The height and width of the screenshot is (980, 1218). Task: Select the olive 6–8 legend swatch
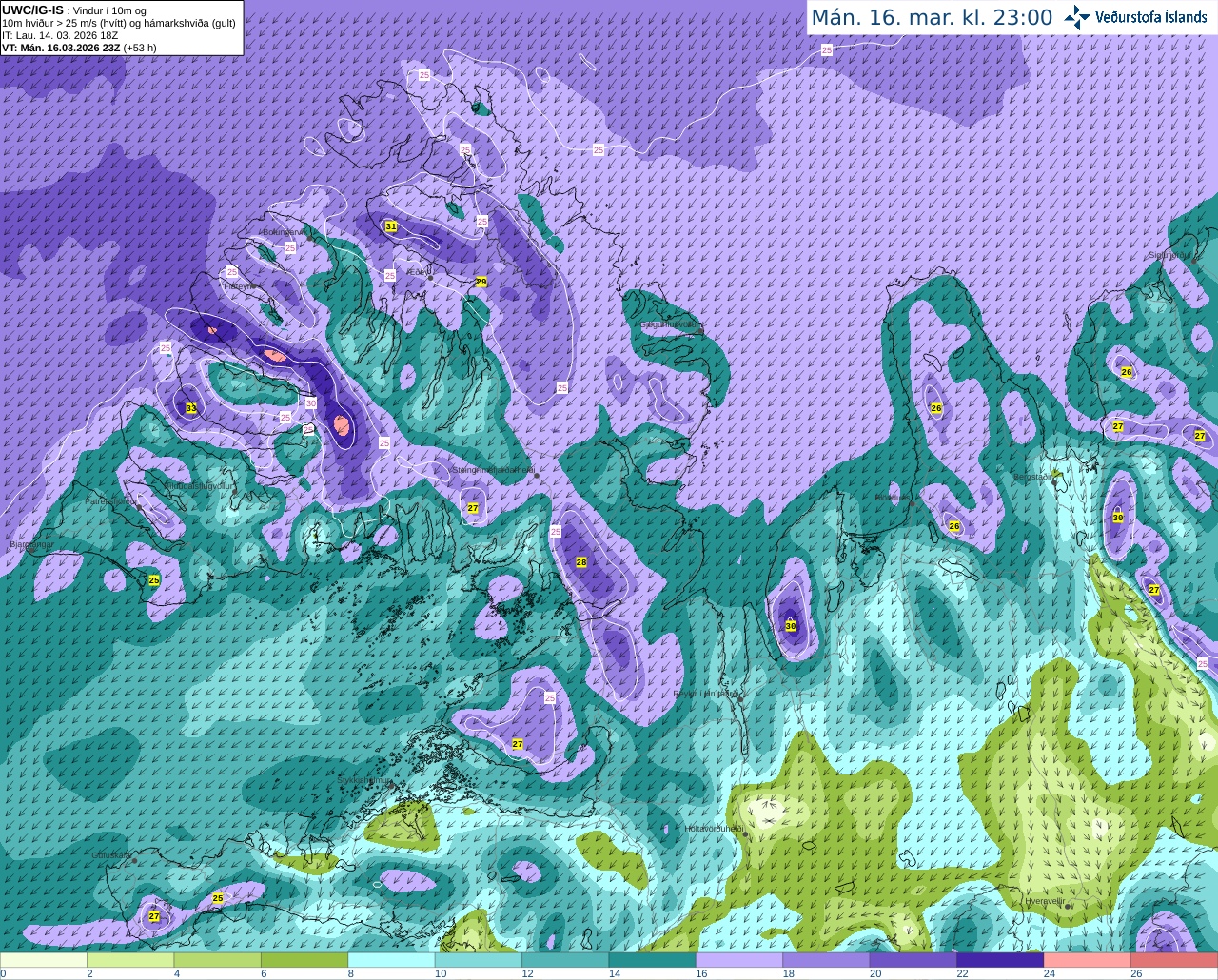pyautogui.click(x=304, y=960)
